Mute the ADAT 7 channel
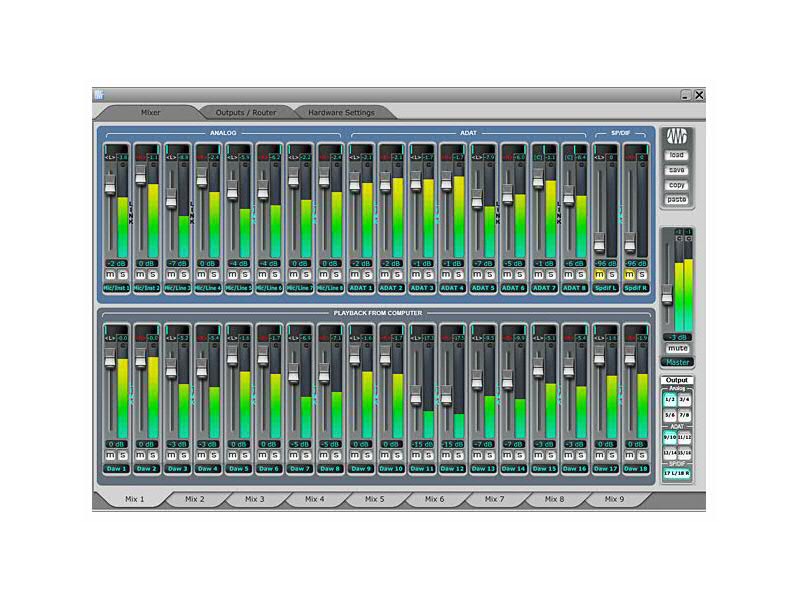 click(539, 275)
